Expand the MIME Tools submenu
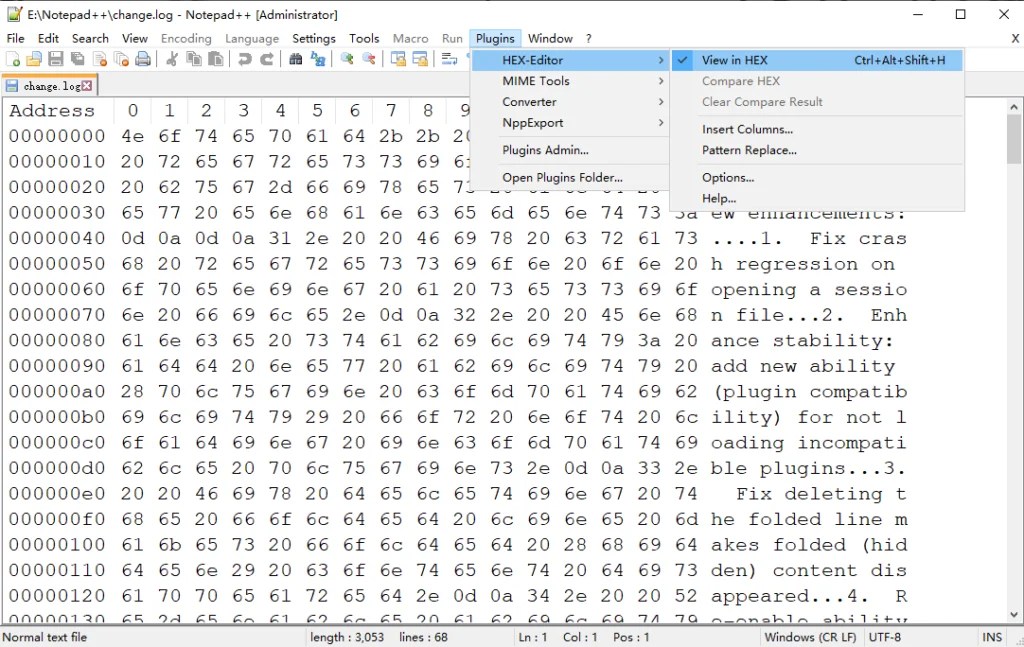The image size is (1024, 647). pos(569,81)
